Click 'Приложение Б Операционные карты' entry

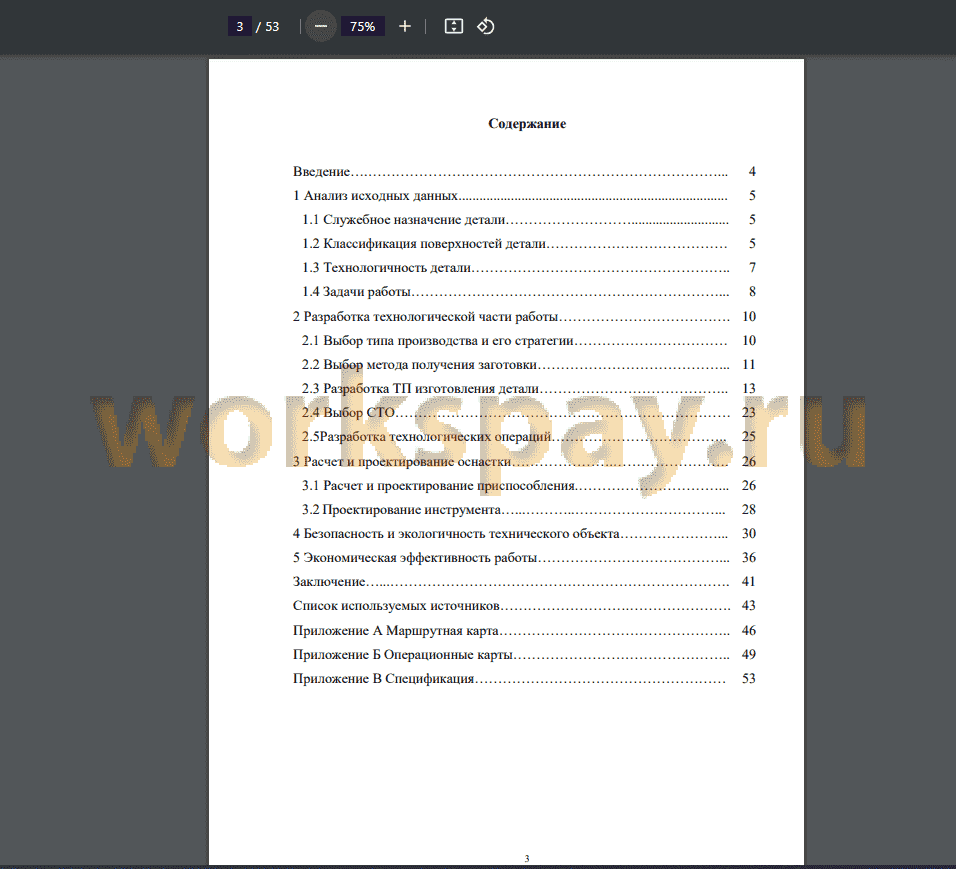point(524,655)
